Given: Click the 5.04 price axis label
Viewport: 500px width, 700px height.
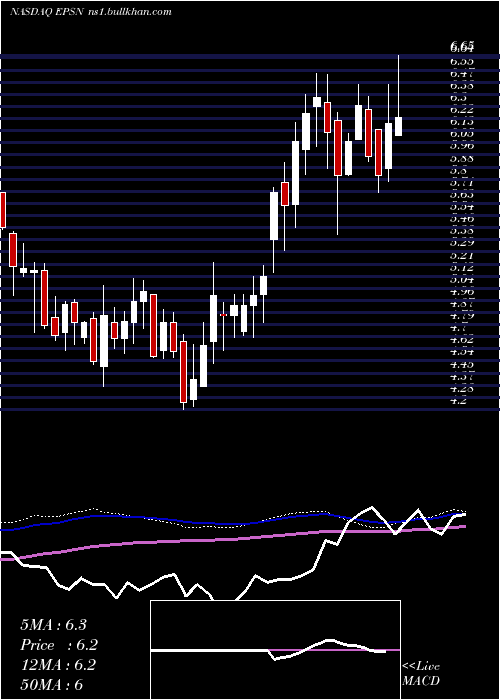Looking at the screenshot, I should point(462,280).
